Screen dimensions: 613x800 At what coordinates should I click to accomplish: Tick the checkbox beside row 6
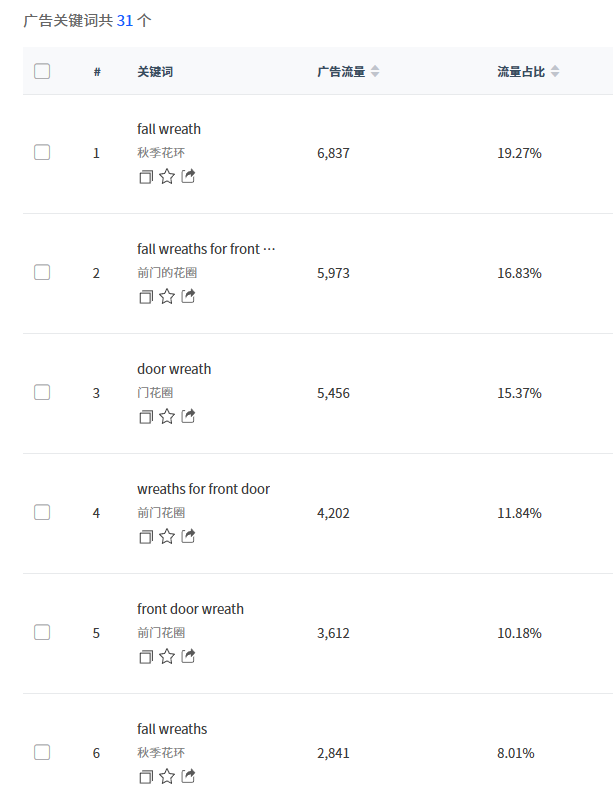(x=42, y=753)
